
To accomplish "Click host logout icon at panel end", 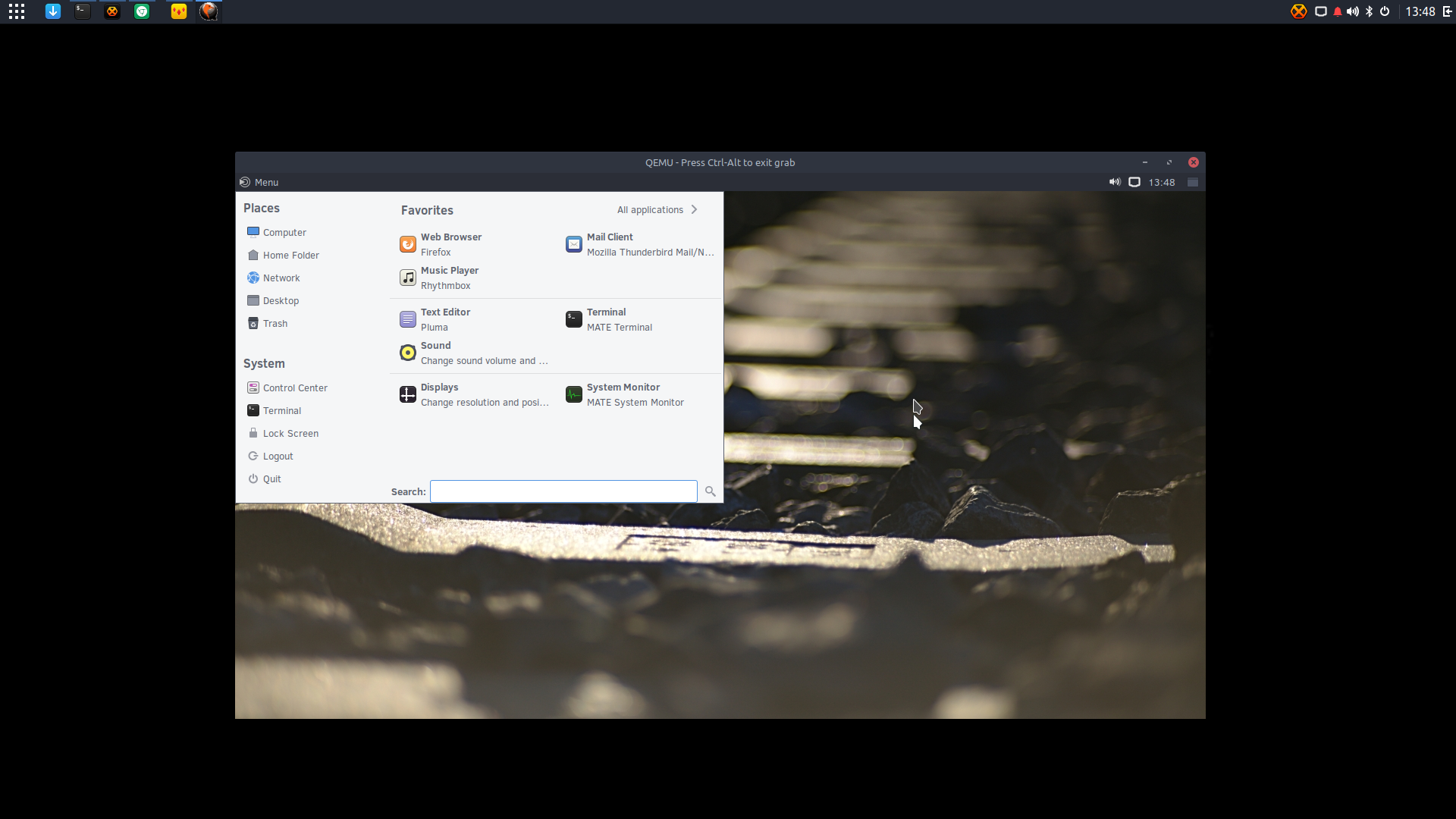I will tap(1447, 11).
